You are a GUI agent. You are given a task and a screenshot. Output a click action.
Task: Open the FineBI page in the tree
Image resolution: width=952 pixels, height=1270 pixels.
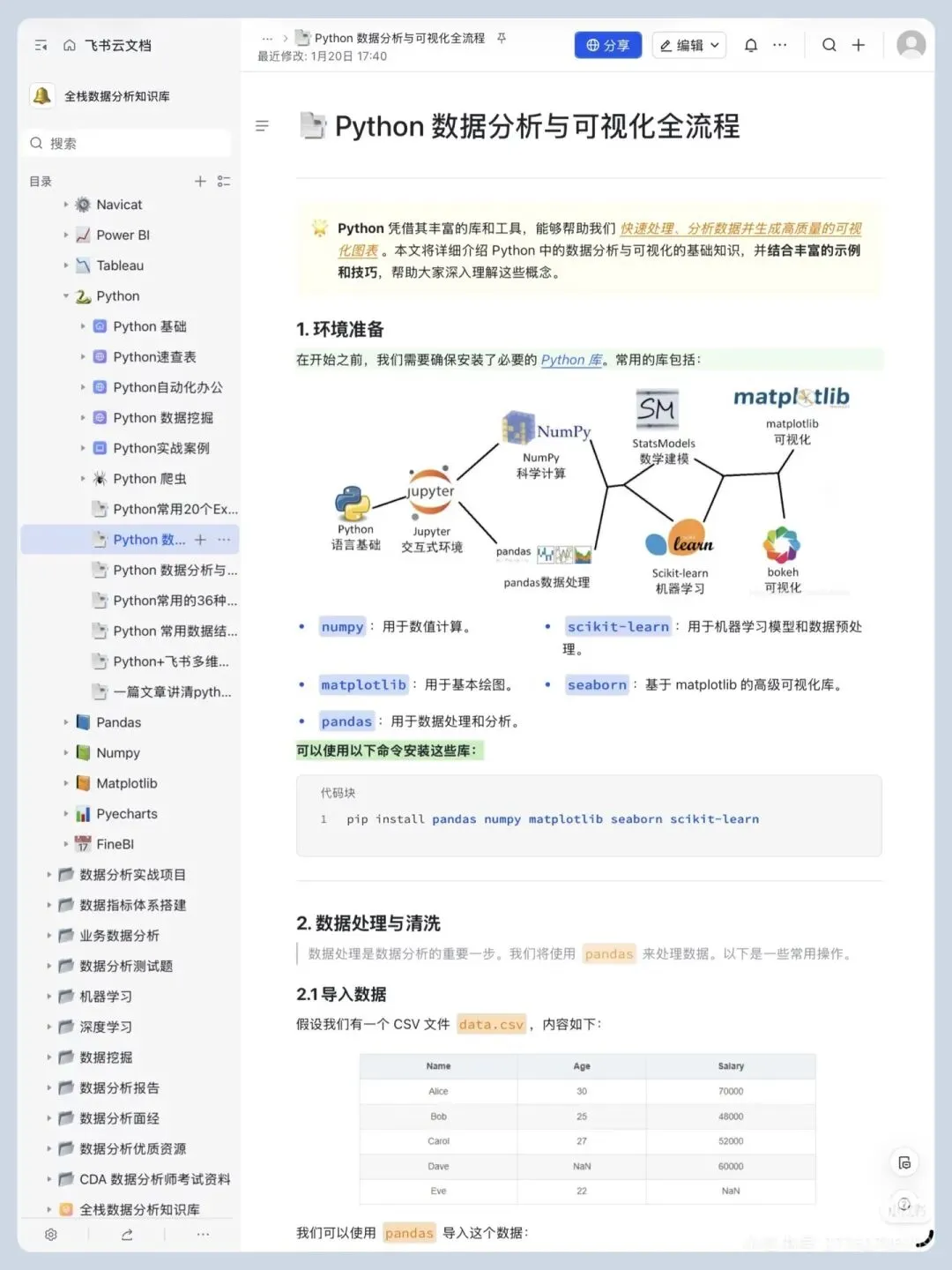[x=115, y=845]
